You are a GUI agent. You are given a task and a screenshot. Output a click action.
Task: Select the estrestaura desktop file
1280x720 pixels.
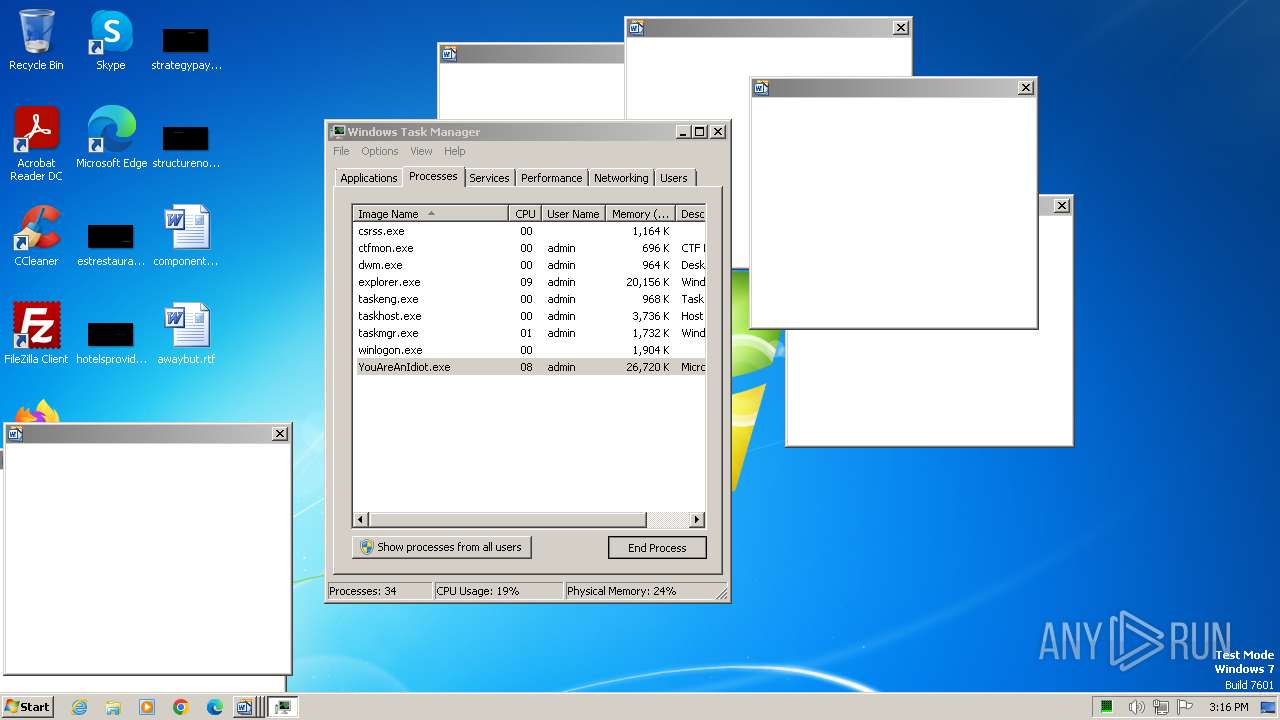pos(111,243)
